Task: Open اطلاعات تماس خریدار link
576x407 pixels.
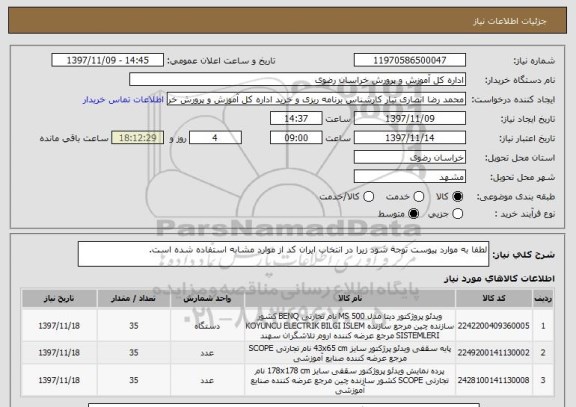Action: [123, 100]
